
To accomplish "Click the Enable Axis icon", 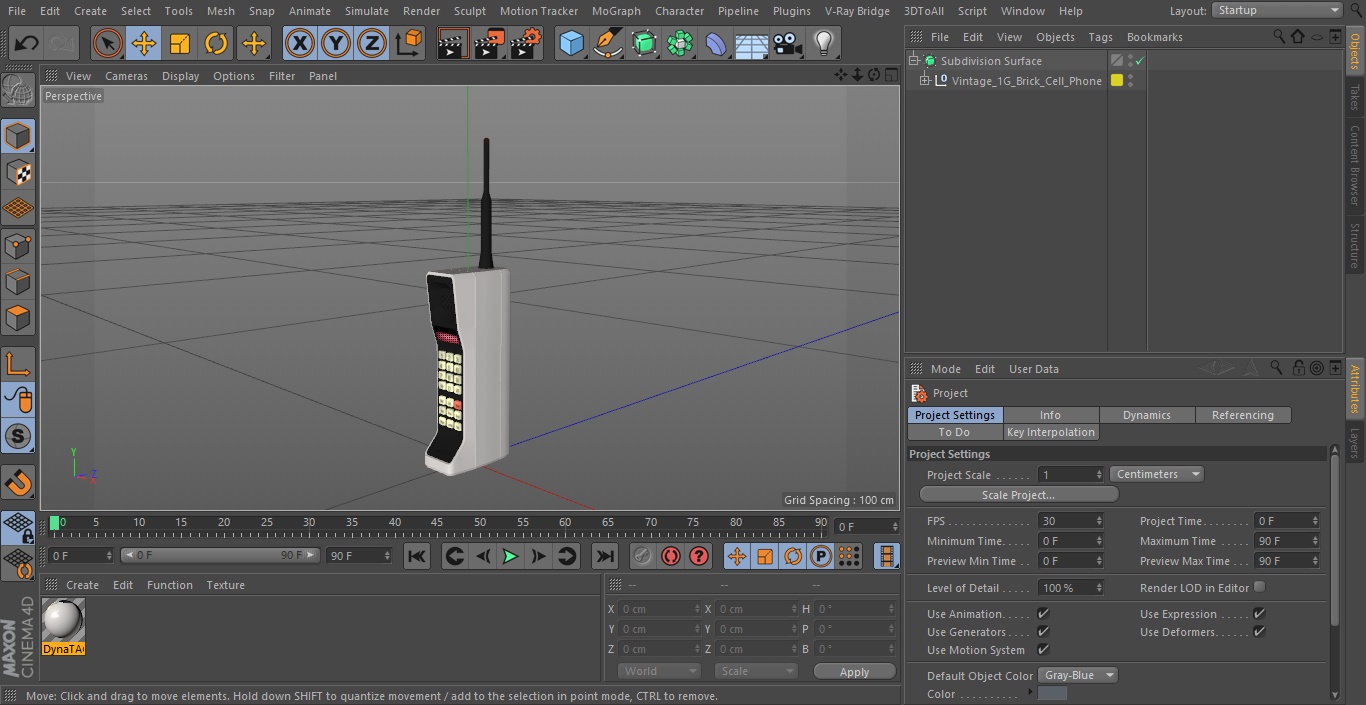I will (18, 364).
